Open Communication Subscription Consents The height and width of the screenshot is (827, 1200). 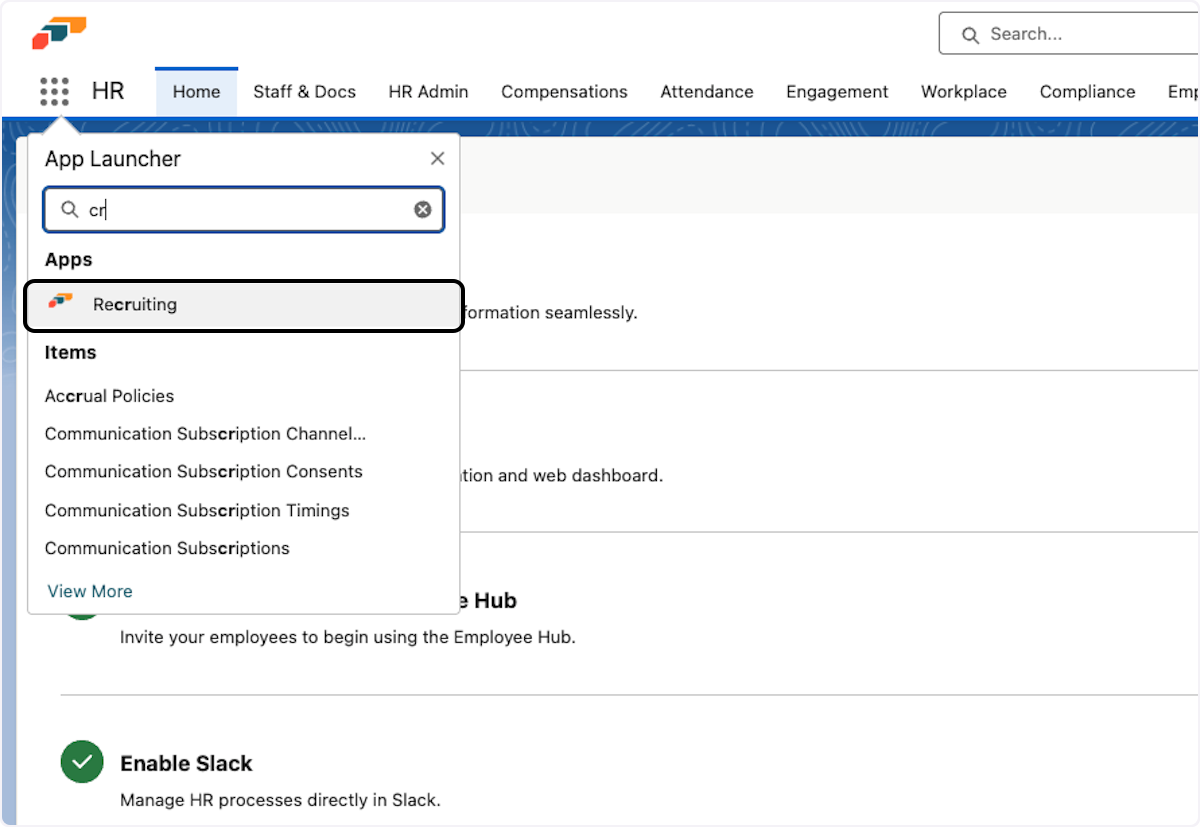click(203, 472)
